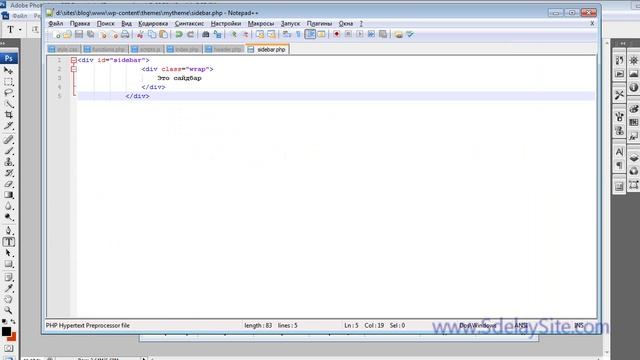Screen dimensions: 640x360
Task: Click the red Start Recording macro button
Action: click(336, 35)
